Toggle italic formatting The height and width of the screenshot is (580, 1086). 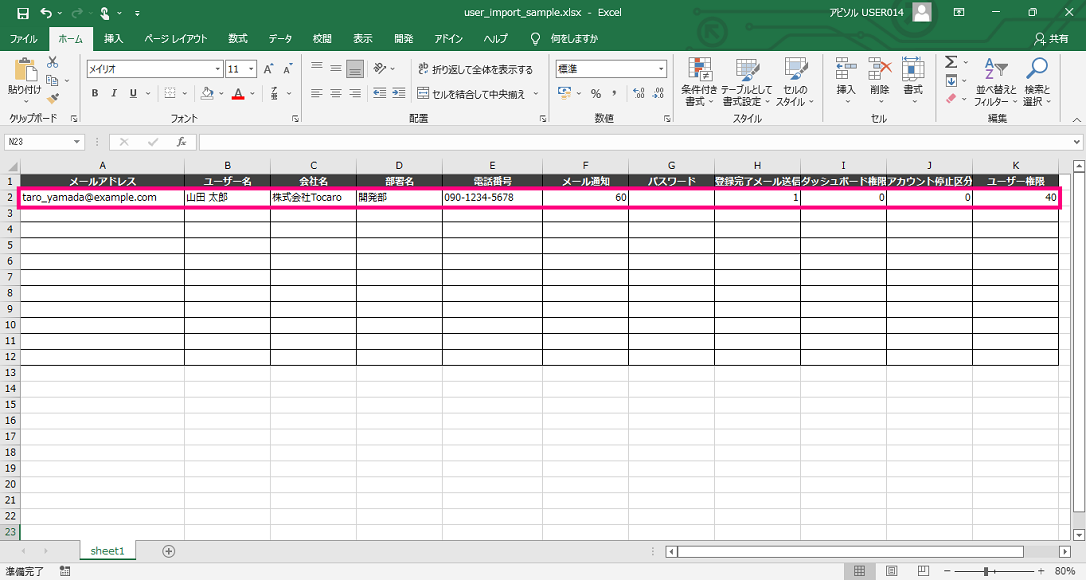click(x=114, y=93)
